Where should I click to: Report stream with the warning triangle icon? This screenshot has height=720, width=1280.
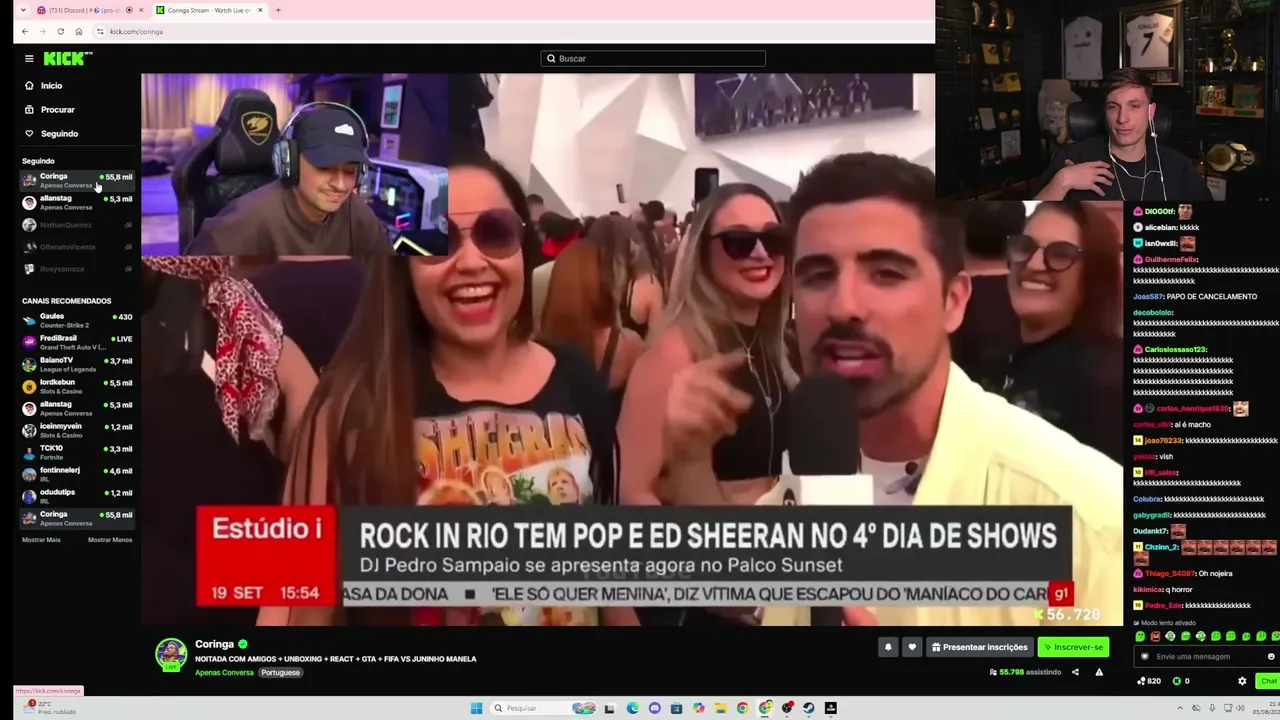point(1099,672)
